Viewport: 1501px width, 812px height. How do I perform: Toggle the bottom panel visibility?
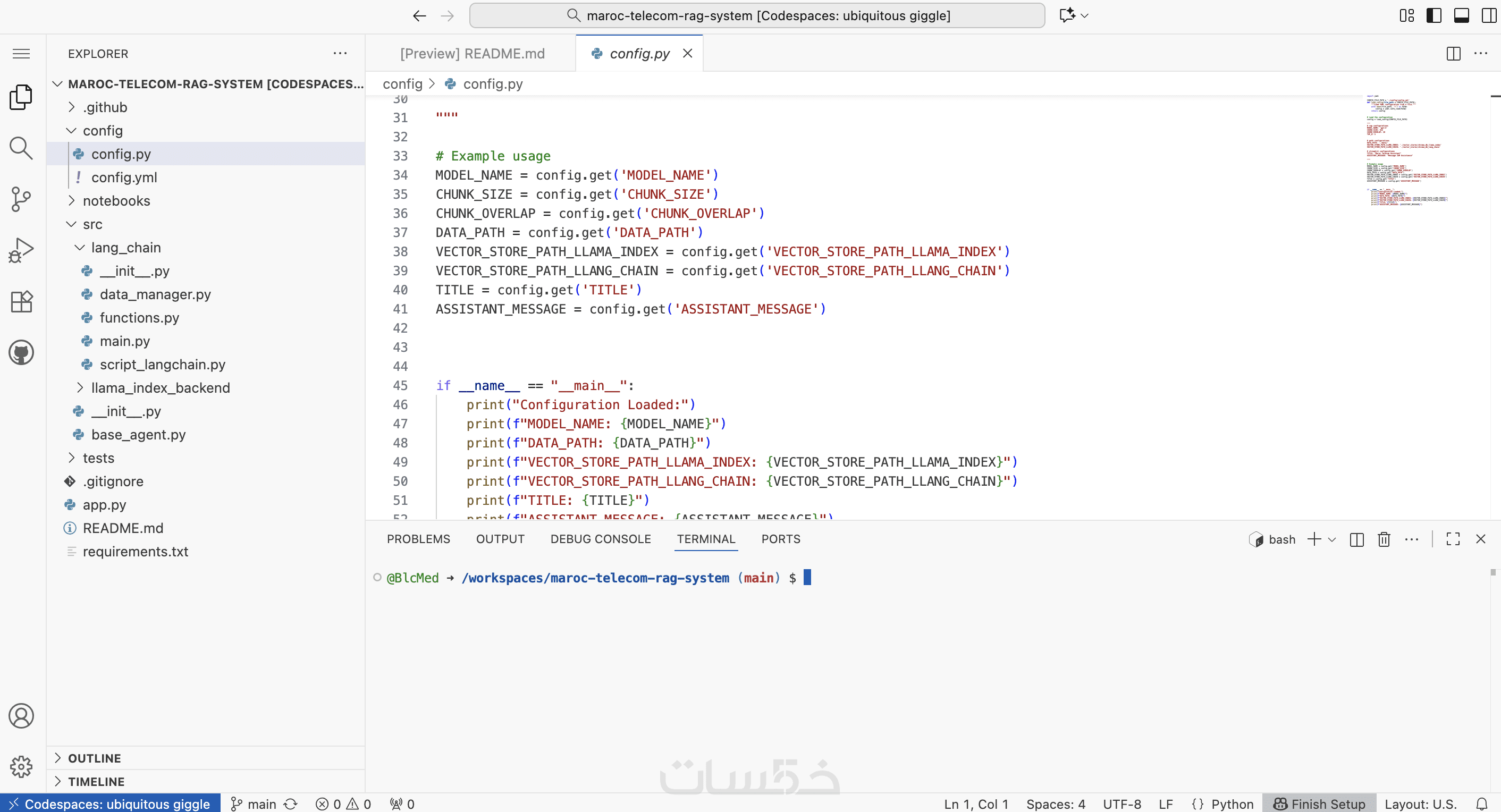pos(1461,16)
